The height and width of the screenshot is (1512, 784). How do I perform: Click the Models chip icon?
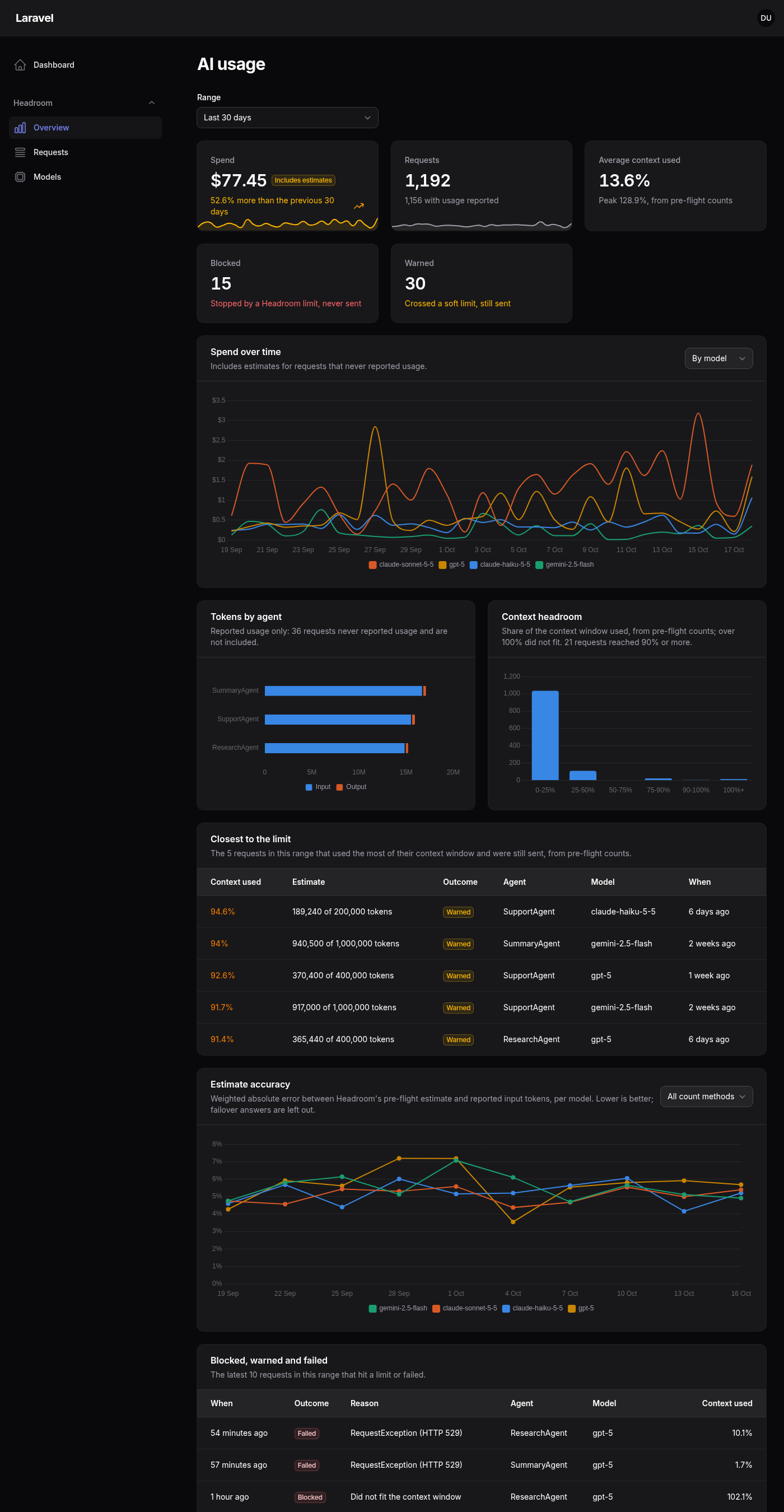(x=20, y=178)
